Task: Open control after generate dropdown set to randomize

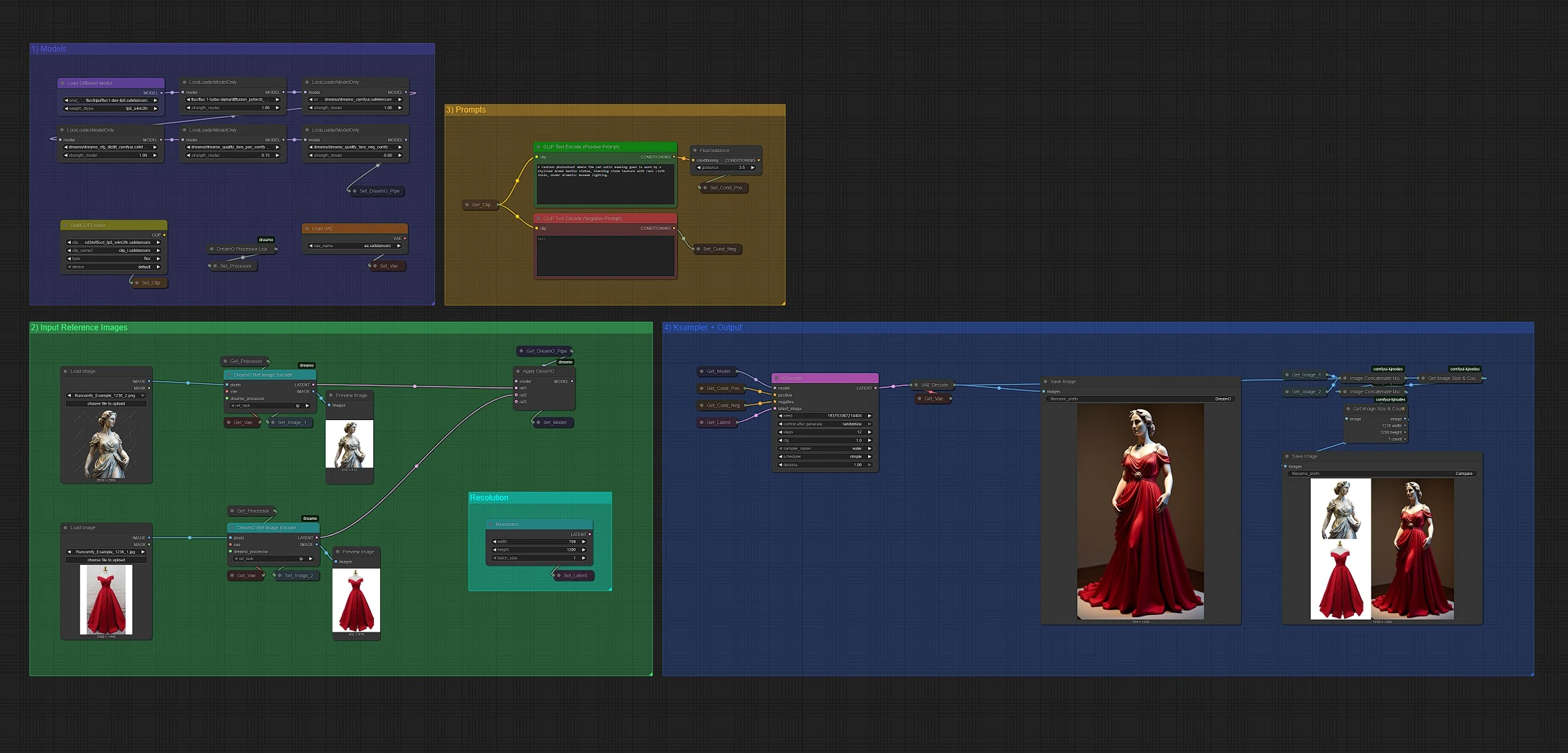Action: pyautogui.click(x=825, y=424)
